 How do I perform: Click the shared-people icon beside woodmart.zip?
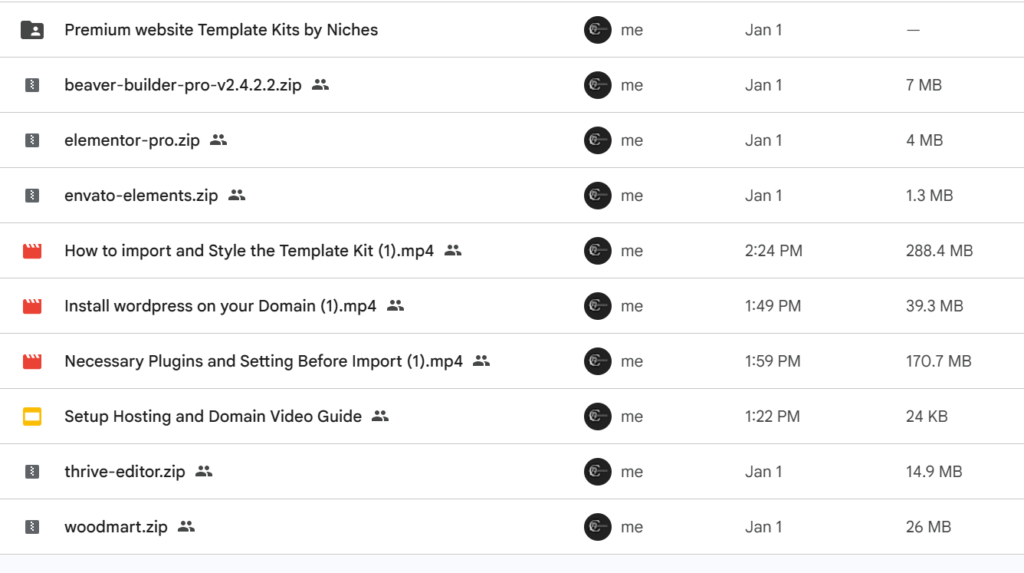coord(186,527)
